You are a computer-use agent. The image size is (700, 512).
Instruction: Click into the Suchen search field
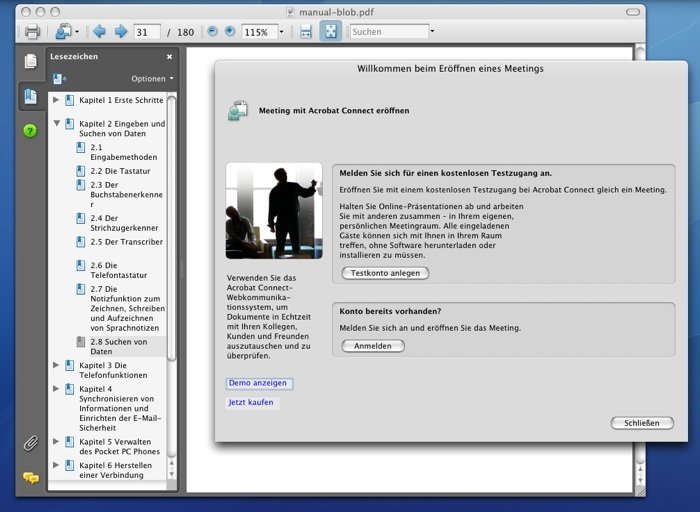pyautogui.click(x=389, y=32)
